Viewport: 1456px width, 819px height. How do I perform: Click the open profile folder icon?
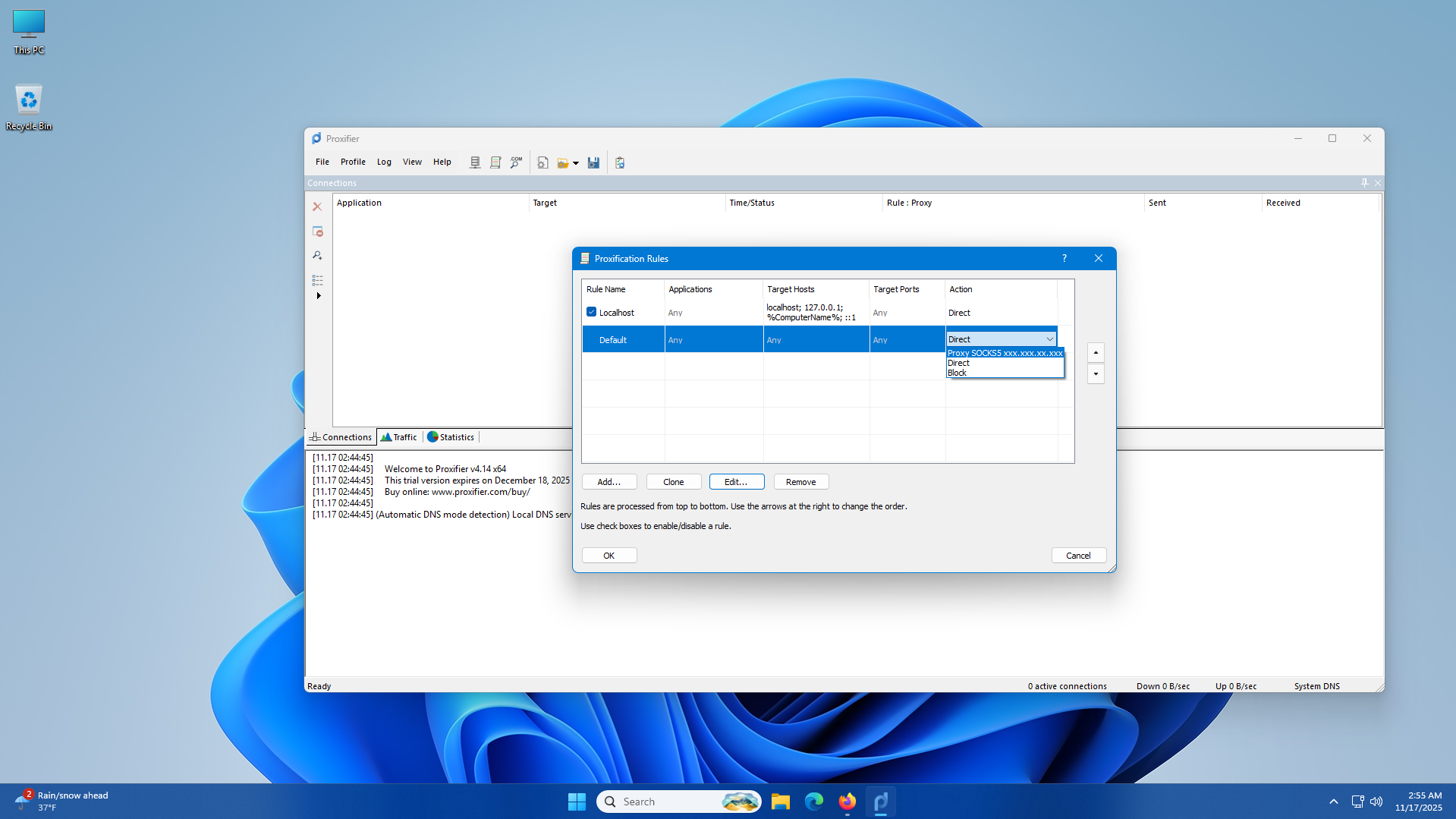563,162
